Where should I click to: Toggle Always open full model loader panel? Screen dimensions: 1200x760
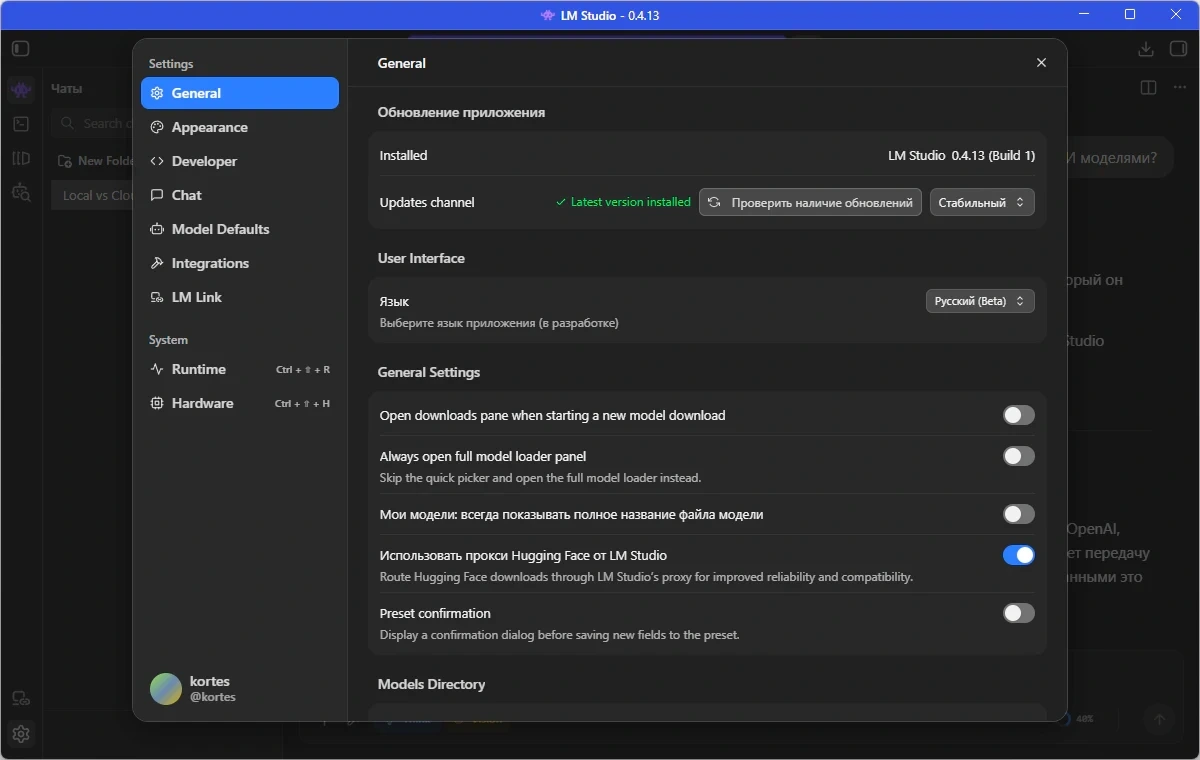pyautogui.click(x=1019, y=456)
